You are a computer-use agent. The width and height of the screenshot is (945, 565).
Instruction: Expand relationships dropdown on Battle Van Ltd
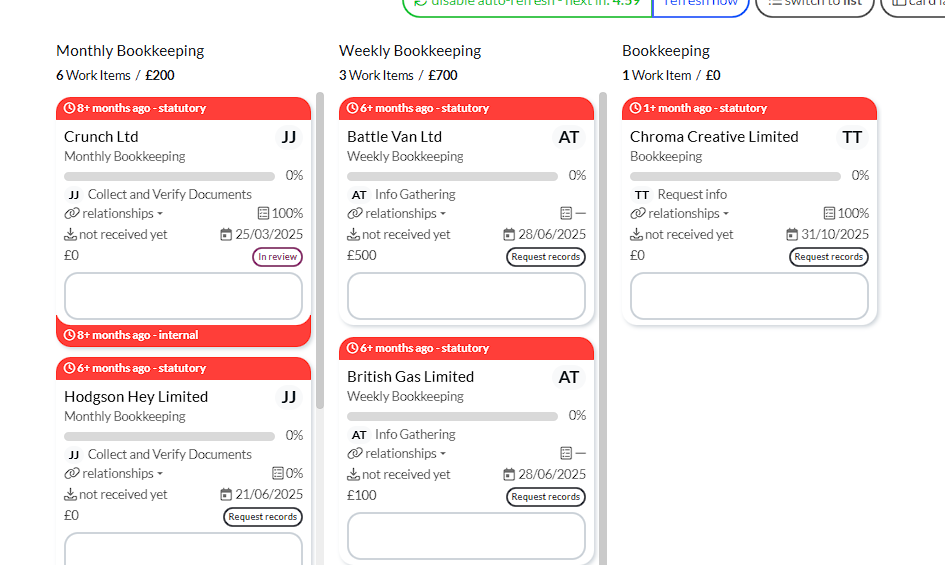click(x=401, y=213)
